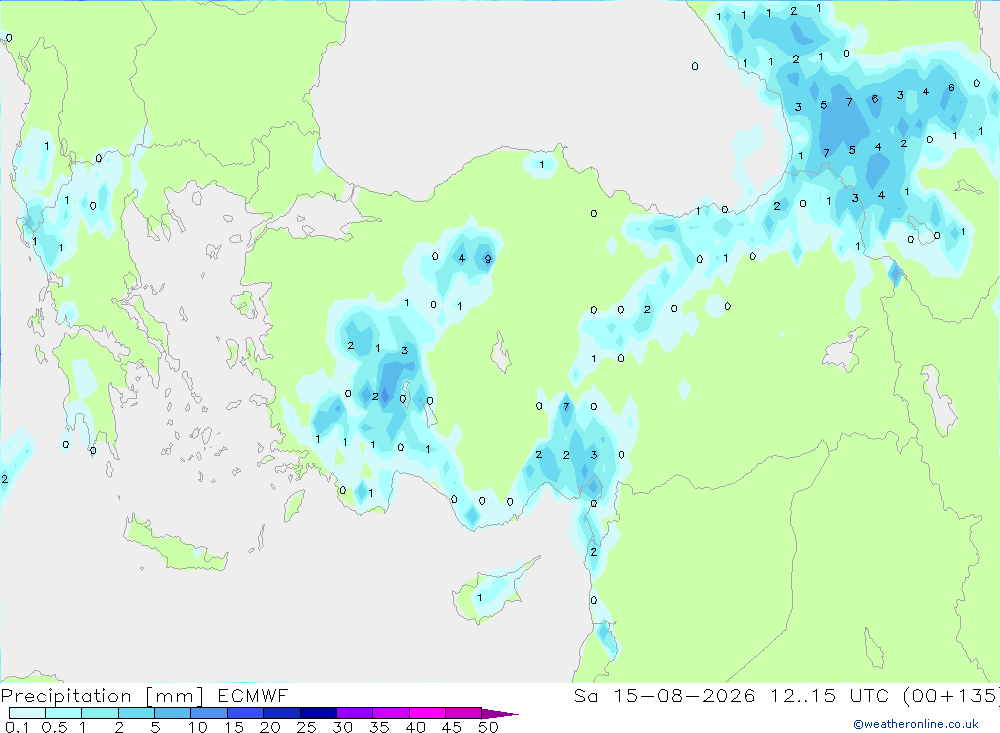Image resolution: width=1000 pixels, height=733 pixels.
Task: Click the "45" legend scale label
Action: click(452, 727)
